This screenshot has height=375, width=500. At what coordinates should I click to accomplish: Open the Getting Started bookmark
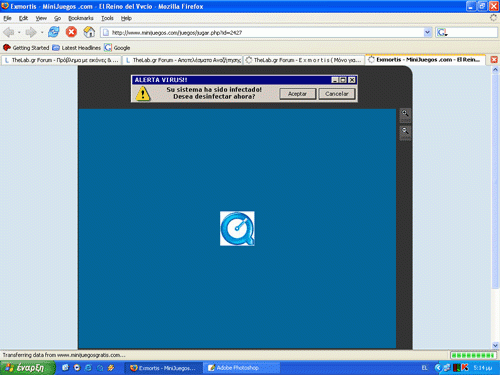(26, 48)
